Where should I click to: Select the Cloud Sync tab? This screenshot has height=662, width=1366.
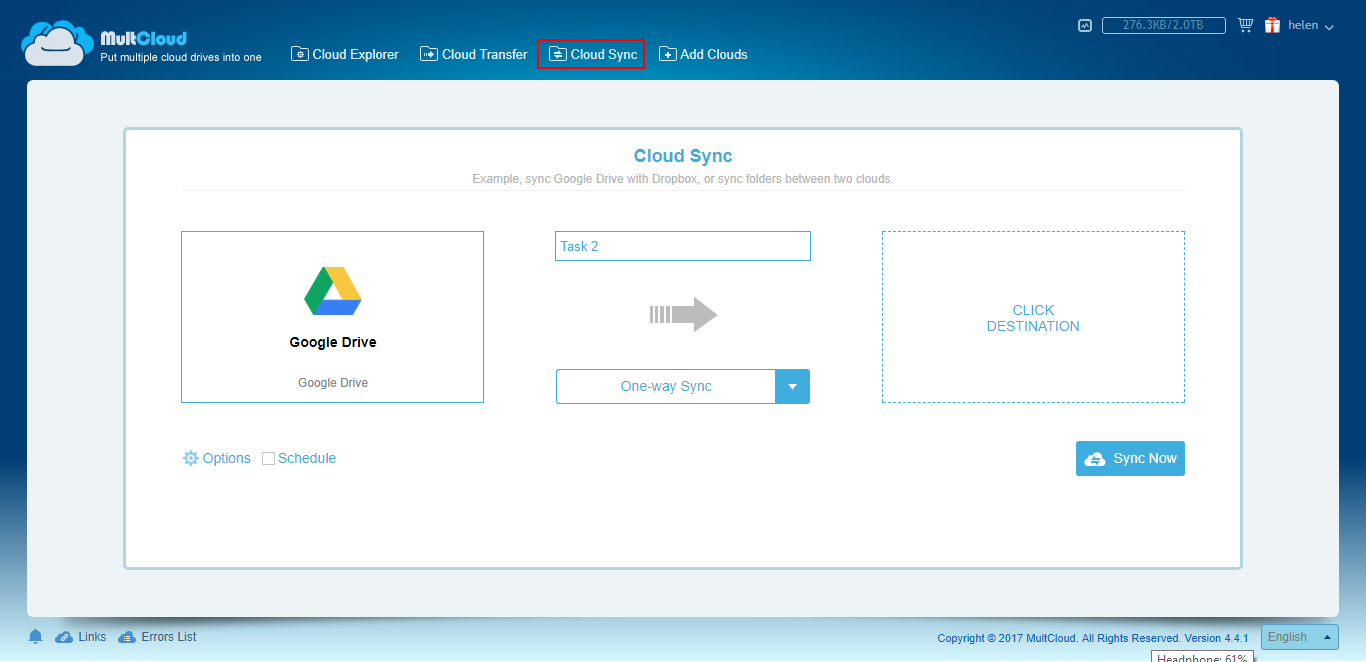click(x=592, y=54)
